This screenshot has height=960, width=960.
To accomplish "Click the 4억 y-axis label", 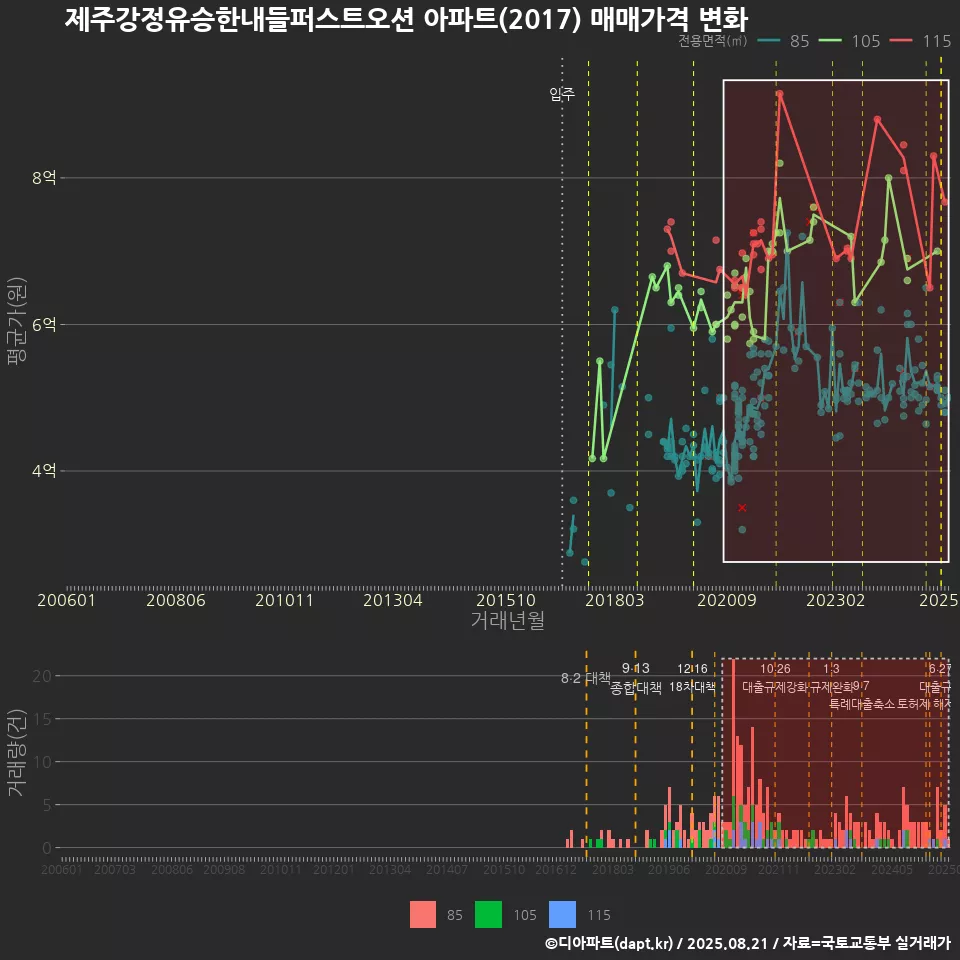I will click(44, 471).
